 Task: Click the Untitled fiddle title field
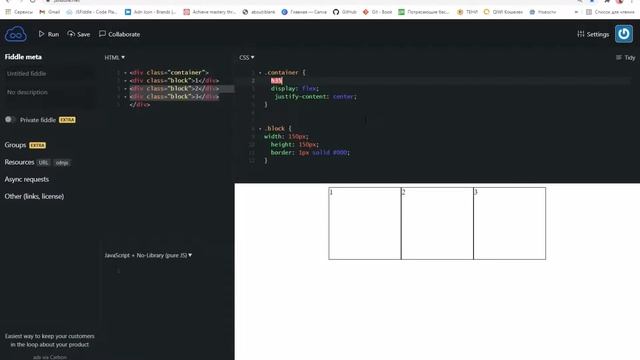(49, 73)
